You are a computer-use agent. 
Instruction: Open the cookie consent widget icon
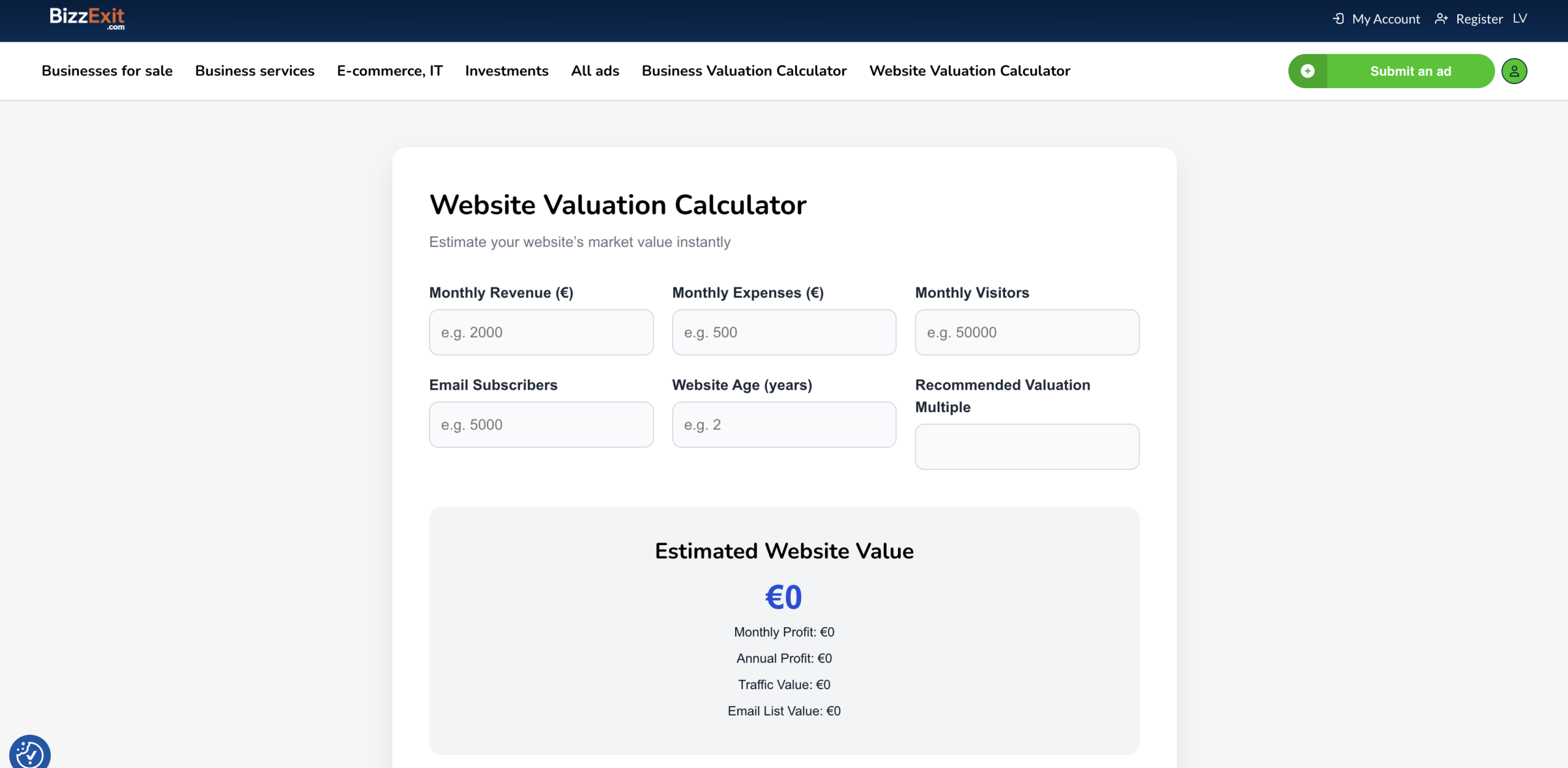(29, 753)
